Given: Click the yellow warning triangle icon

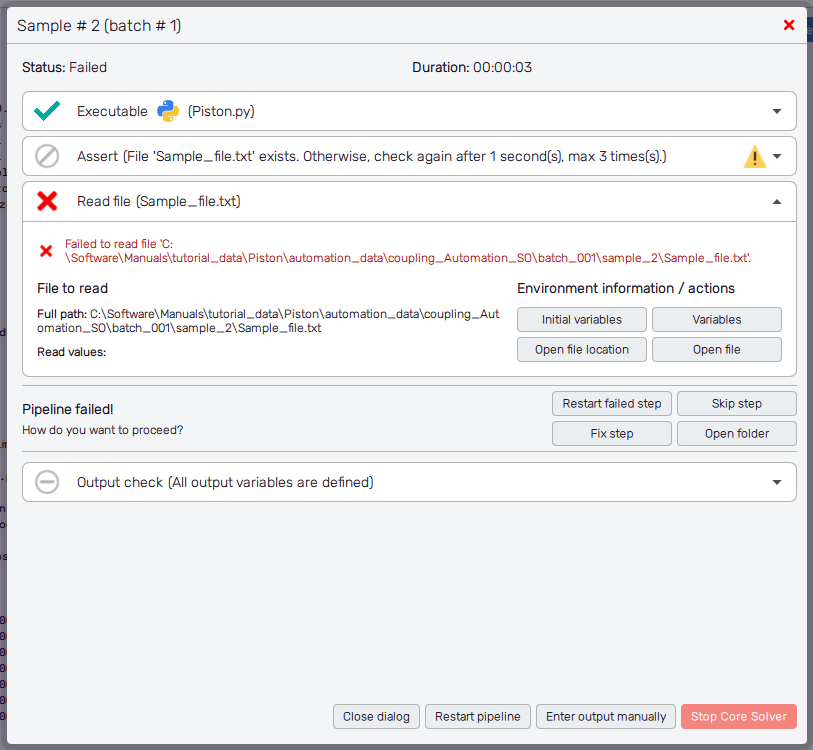Looking at the screenshot, I should point(754,157).
